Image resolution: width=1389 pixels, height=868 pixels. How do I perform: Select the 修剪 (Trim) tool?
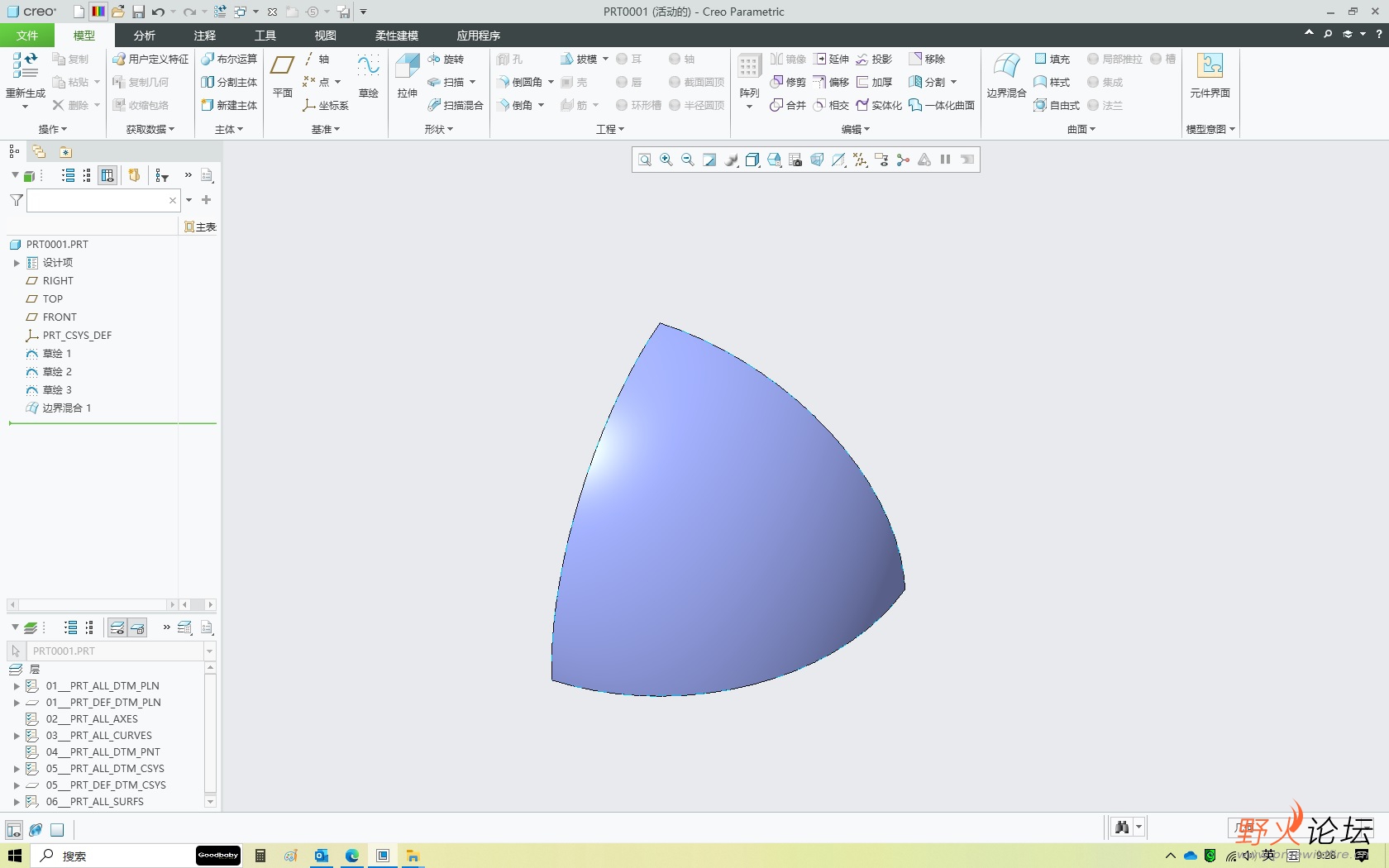tap(788, 83)
